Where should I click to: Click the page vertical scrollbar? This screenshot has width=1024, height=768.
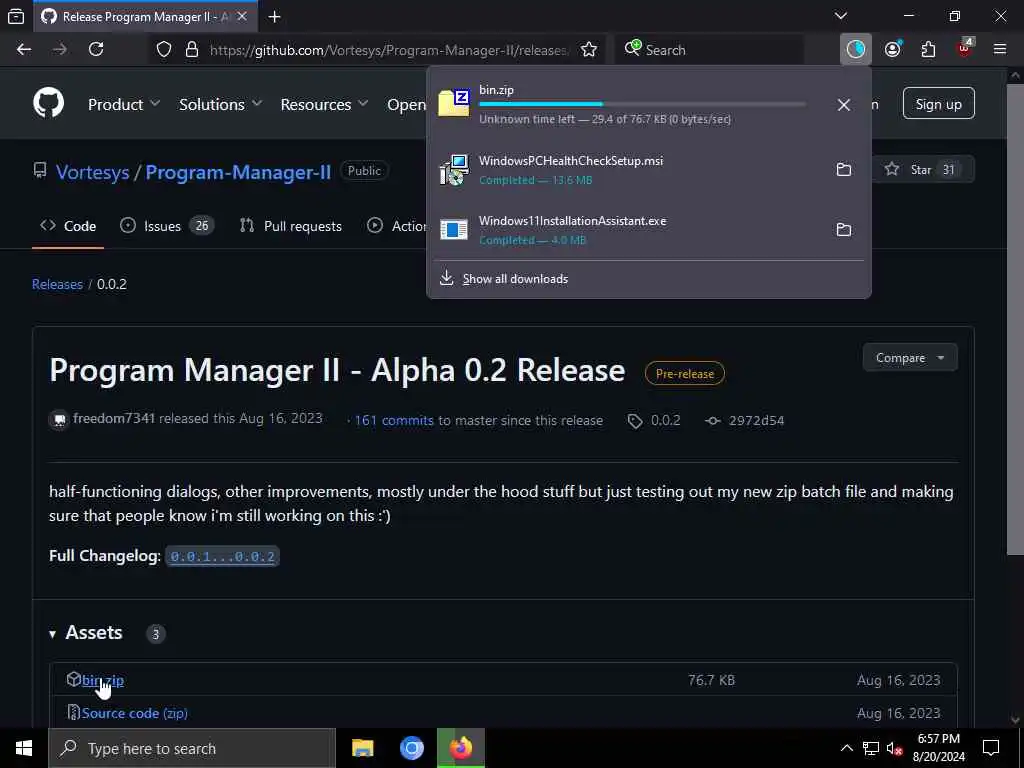[1015, 320]
